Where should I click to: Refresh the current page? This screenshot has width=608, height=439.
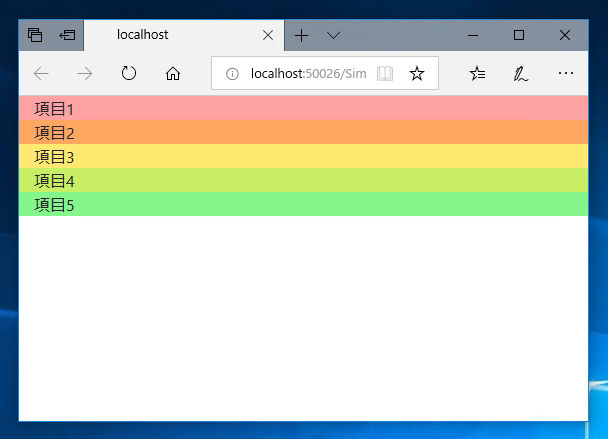[129, 73]
